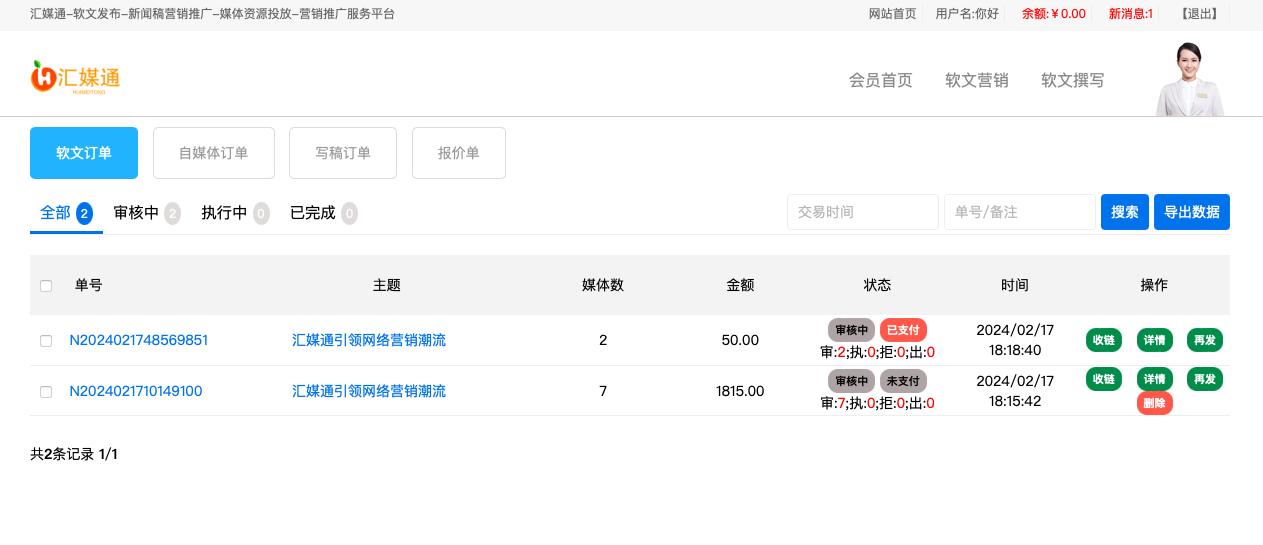
Task: Click 详情 for order N2024021710149100
Action: click(1155, 379)
